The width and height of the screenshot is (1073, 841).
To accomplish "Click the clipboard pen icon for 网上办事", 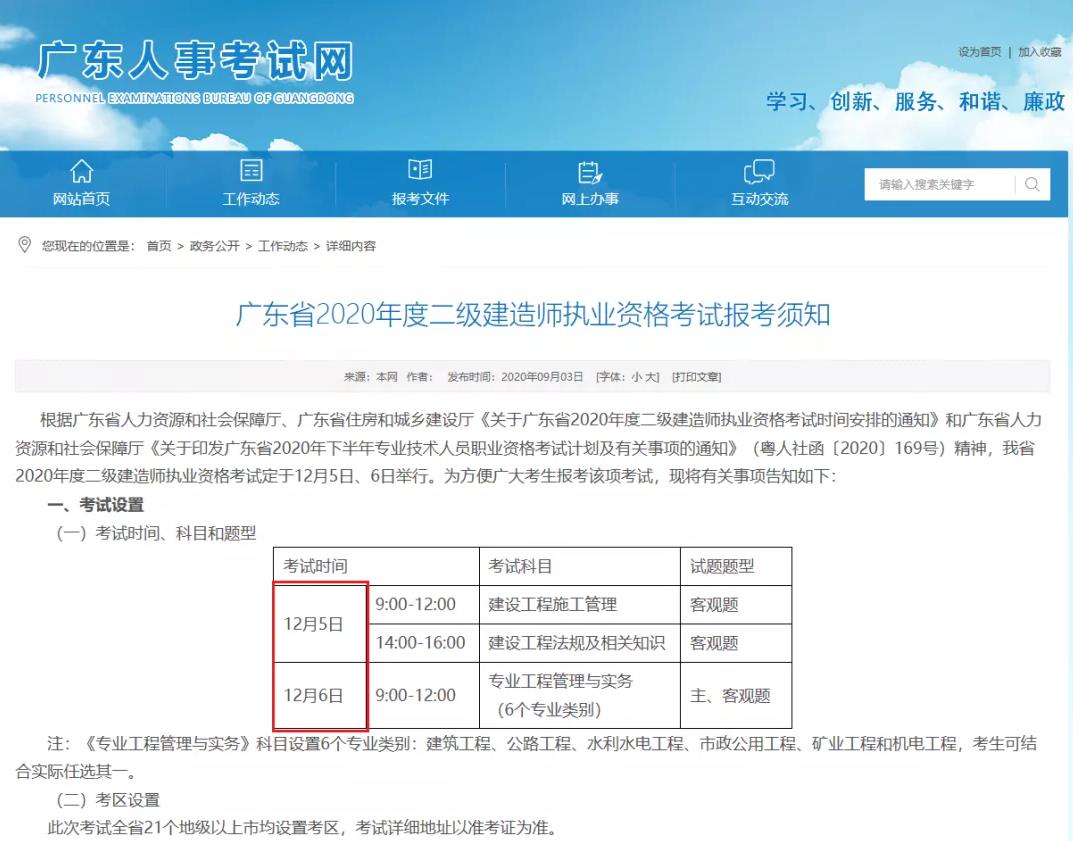I will tap(590, 171).
